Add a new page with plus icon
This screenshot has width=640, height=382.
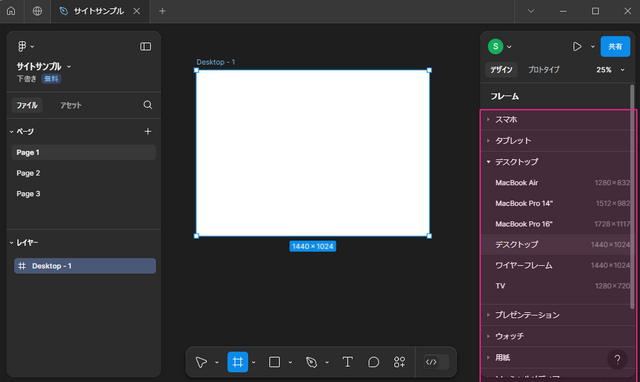[x=148, y=131]
